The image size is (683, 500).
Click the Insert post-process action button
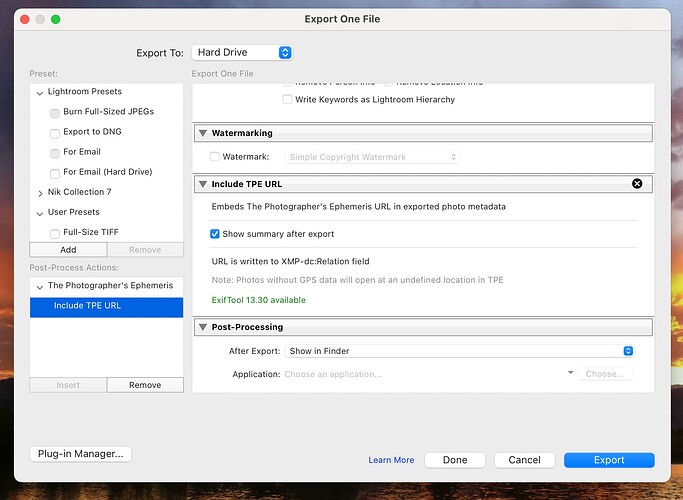[68, 385]
